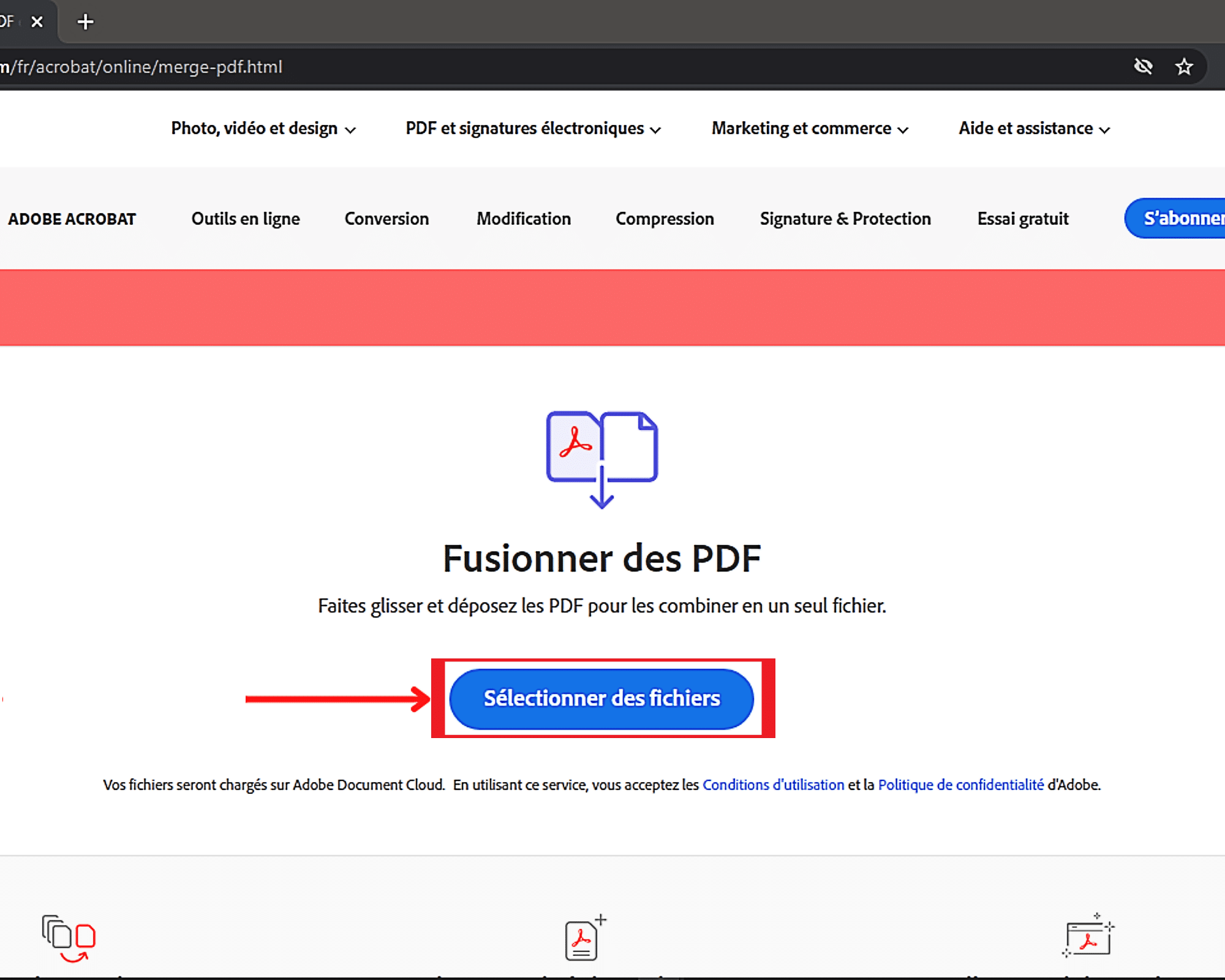
Task: Open Signature & Protection tab
Action: (845, 219)
